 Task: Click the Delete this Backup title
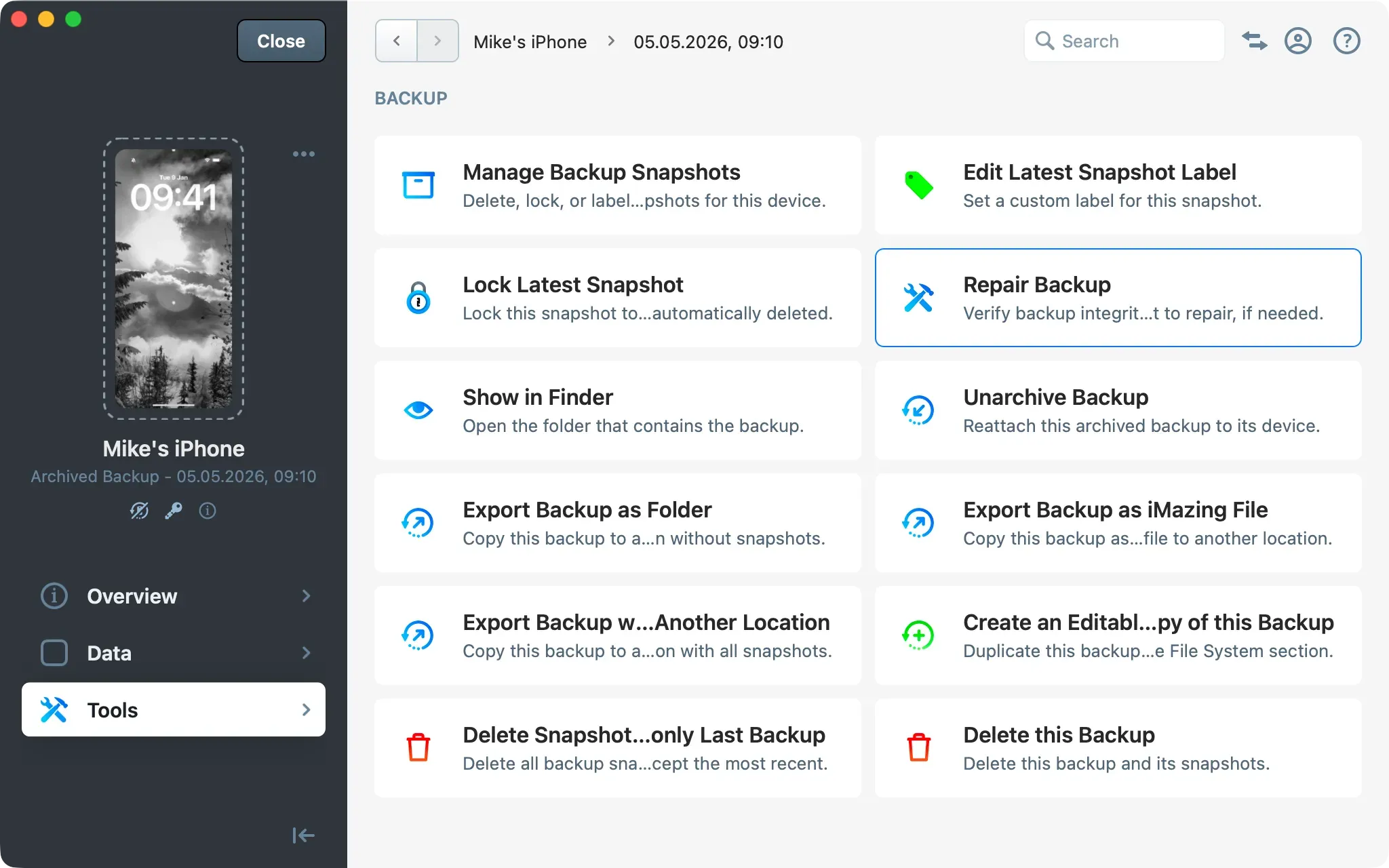coord(1059,735)
